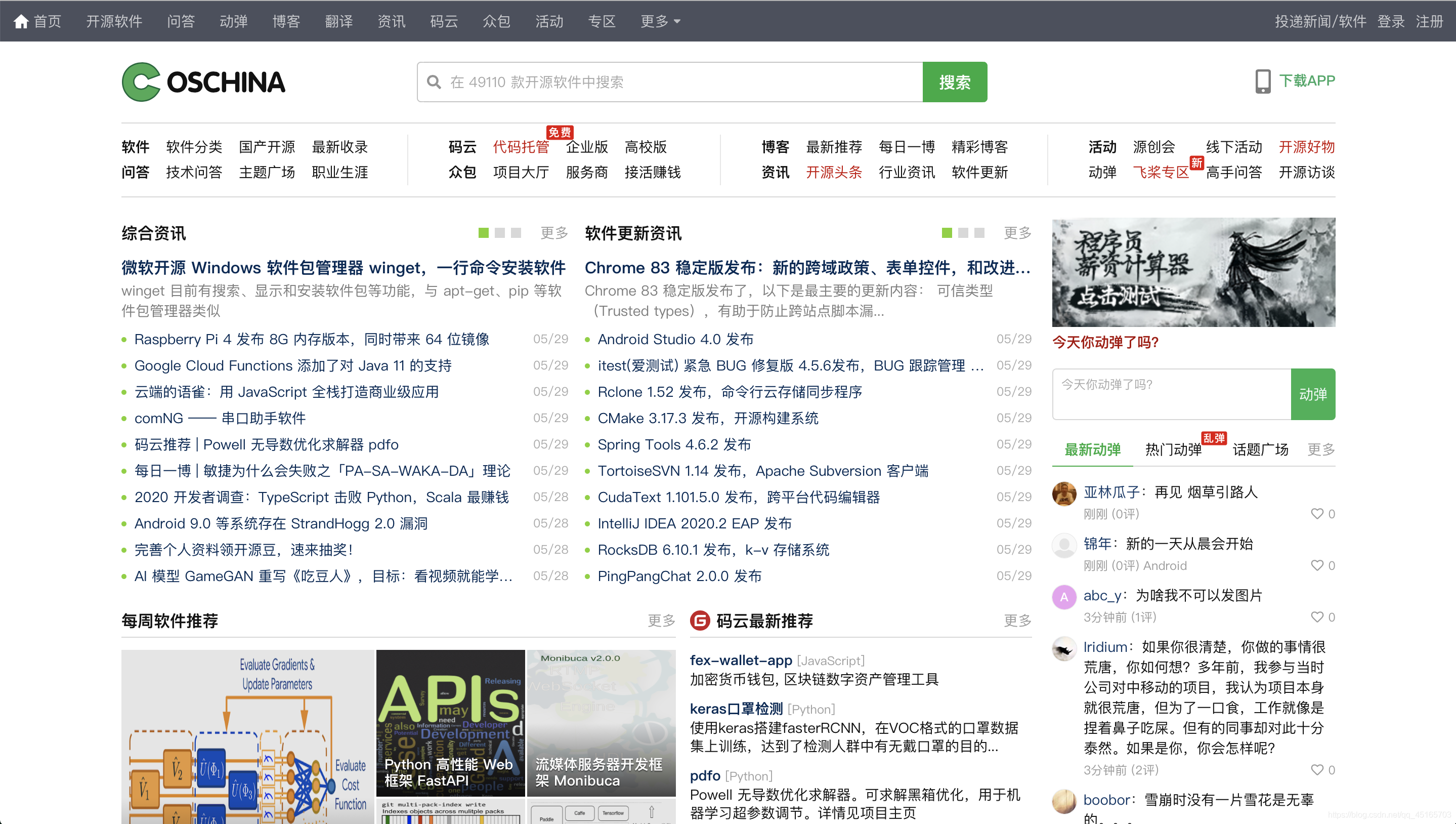Open 飞桨专区 link
This screenshot has width=1456, height=824.
[x=1161, y=172]
